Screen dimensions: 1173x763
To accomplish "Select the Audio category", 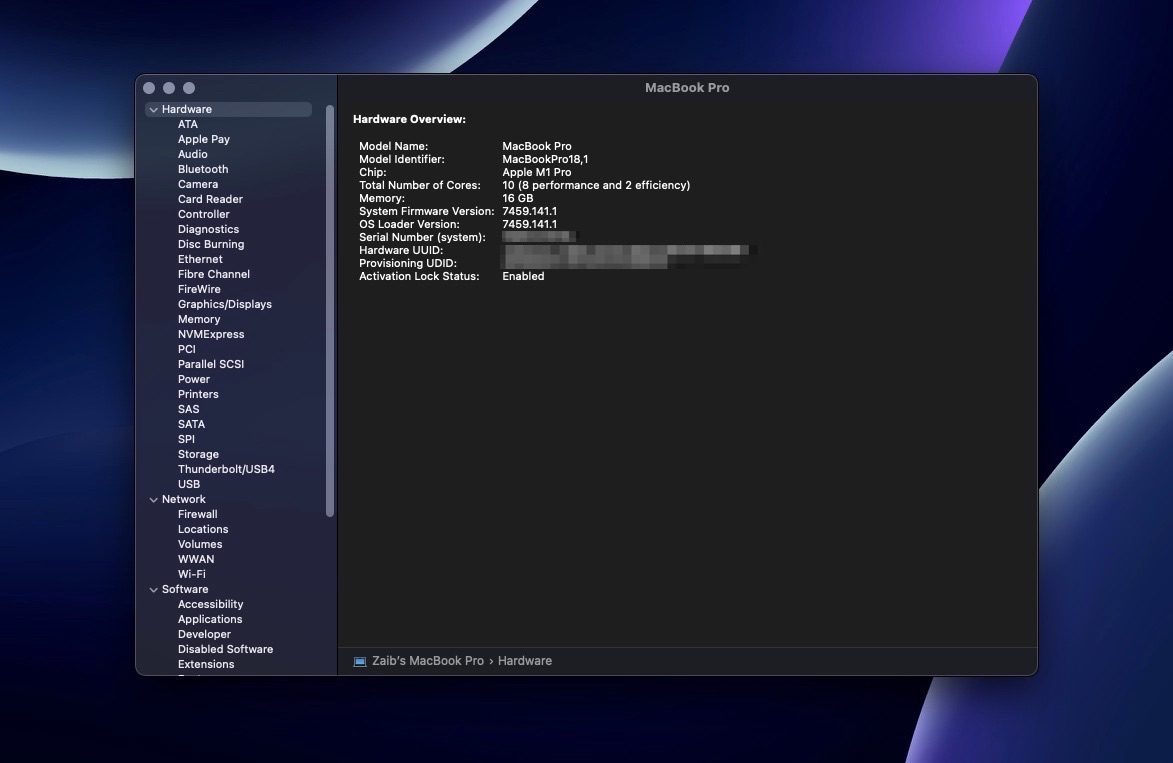I will (192, 154).
